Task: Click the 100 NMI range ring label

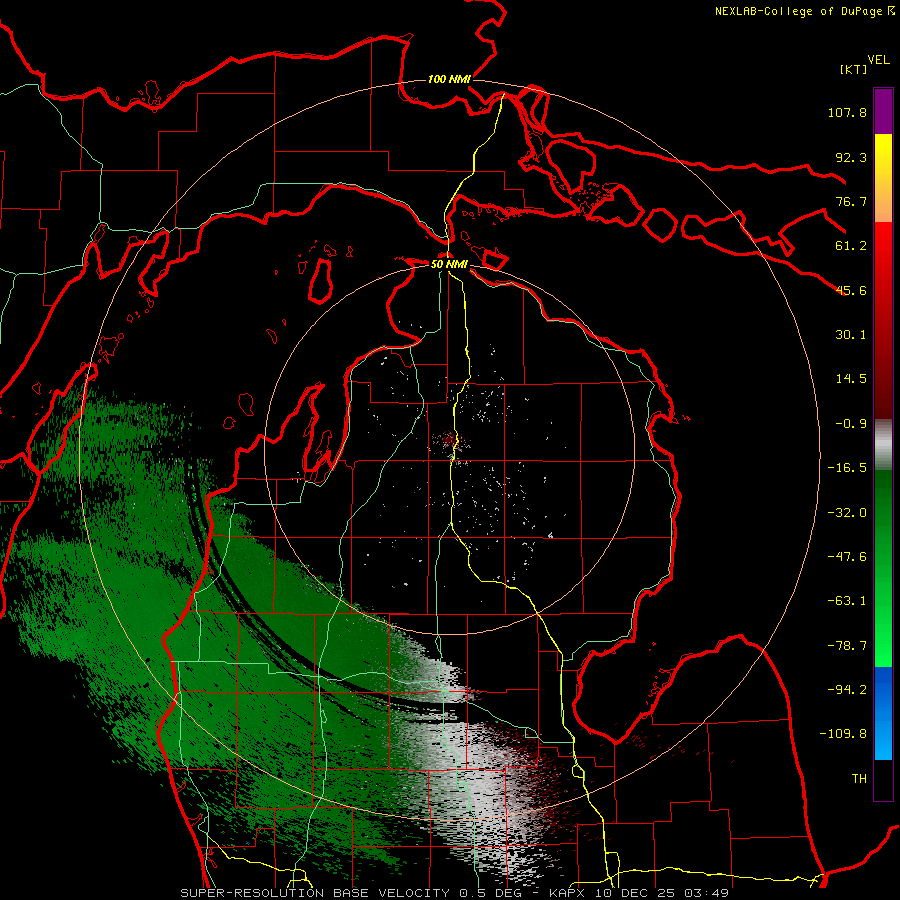Action: (449, 79)
